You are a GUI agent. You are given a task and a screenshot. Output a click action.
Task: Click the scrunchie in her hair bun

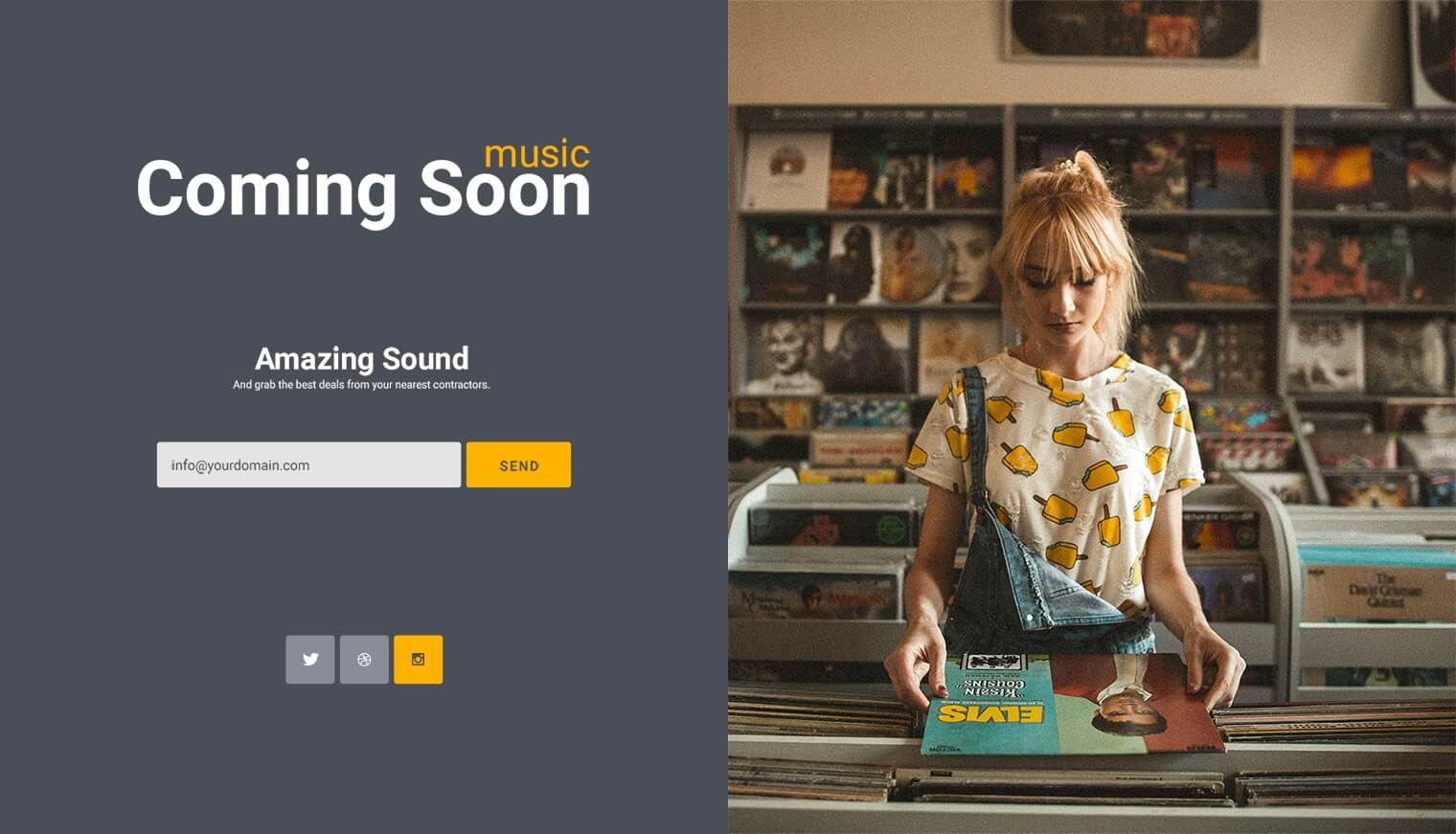(x=1066, y=166)
